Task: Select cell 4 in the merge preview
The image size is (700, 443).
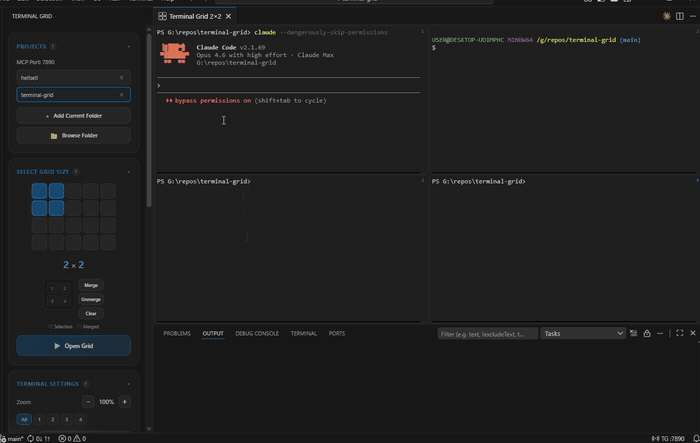Action: 65,301
